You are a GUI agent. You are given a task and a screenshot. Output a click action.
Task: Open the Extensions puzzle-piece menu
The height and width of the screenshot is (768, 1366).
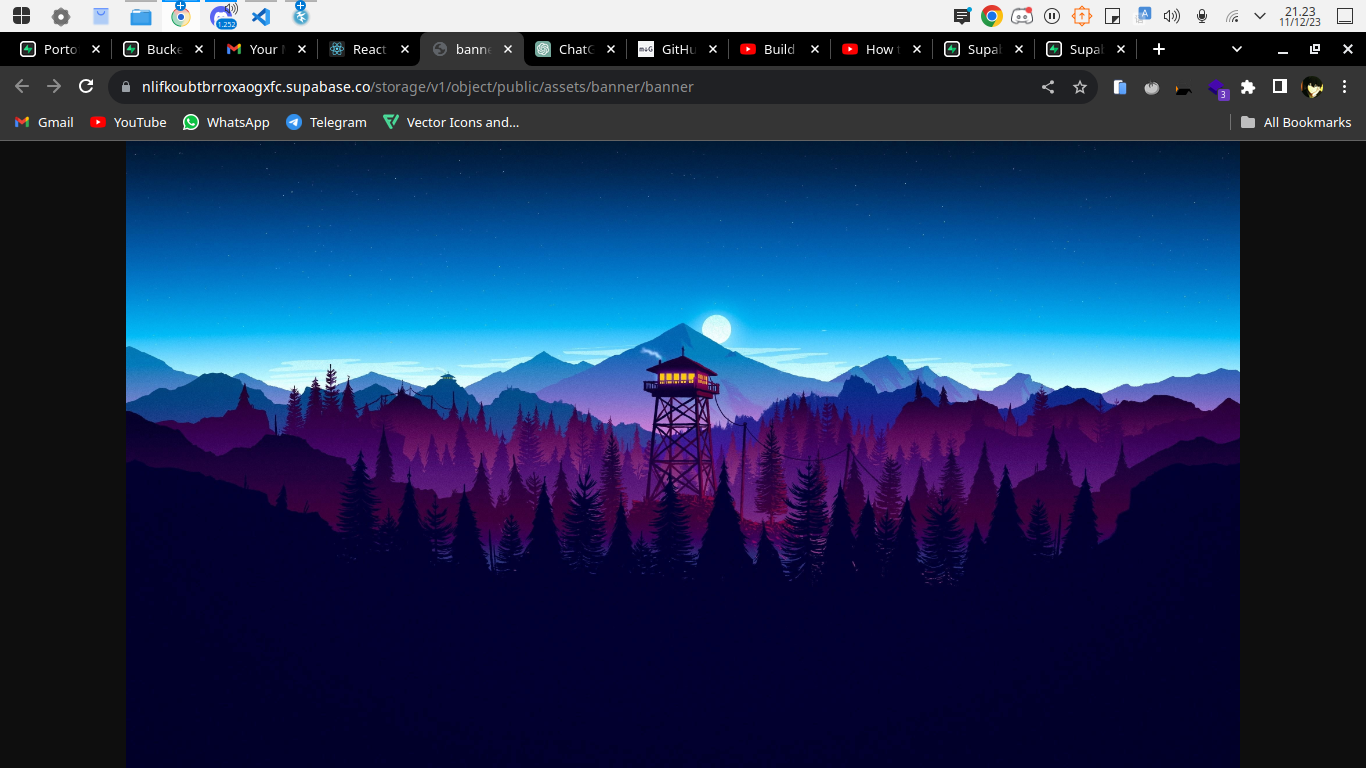pyautogui.click(x=1247, y=87)
